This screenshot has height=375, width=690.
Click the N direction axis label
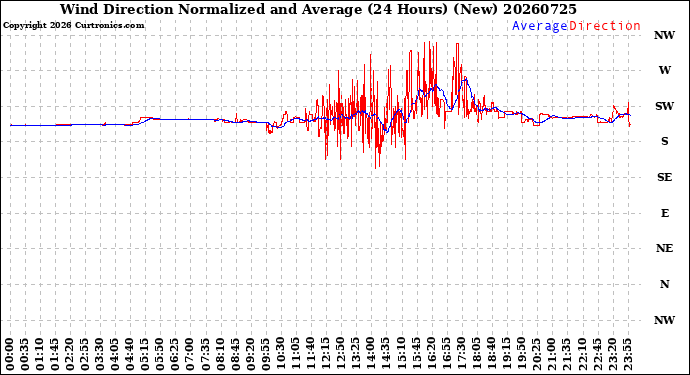click(x=664, y=284)
